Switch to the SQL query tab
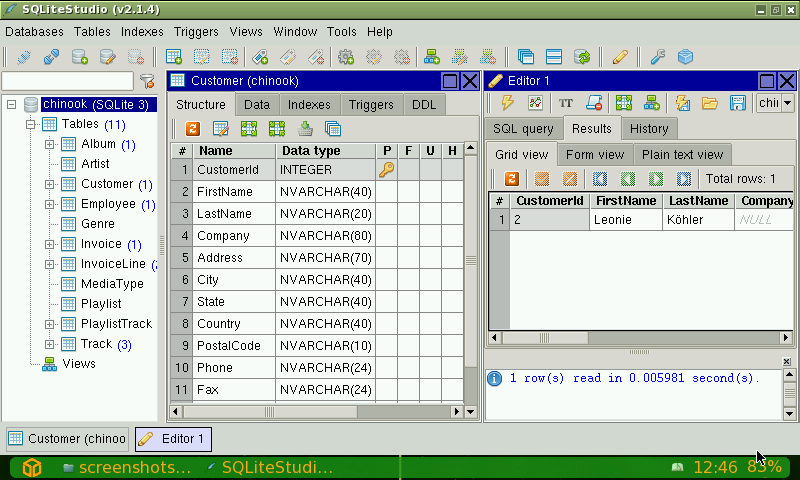The width and height of the screenshot is (800, 480). [x=523, y=129]
